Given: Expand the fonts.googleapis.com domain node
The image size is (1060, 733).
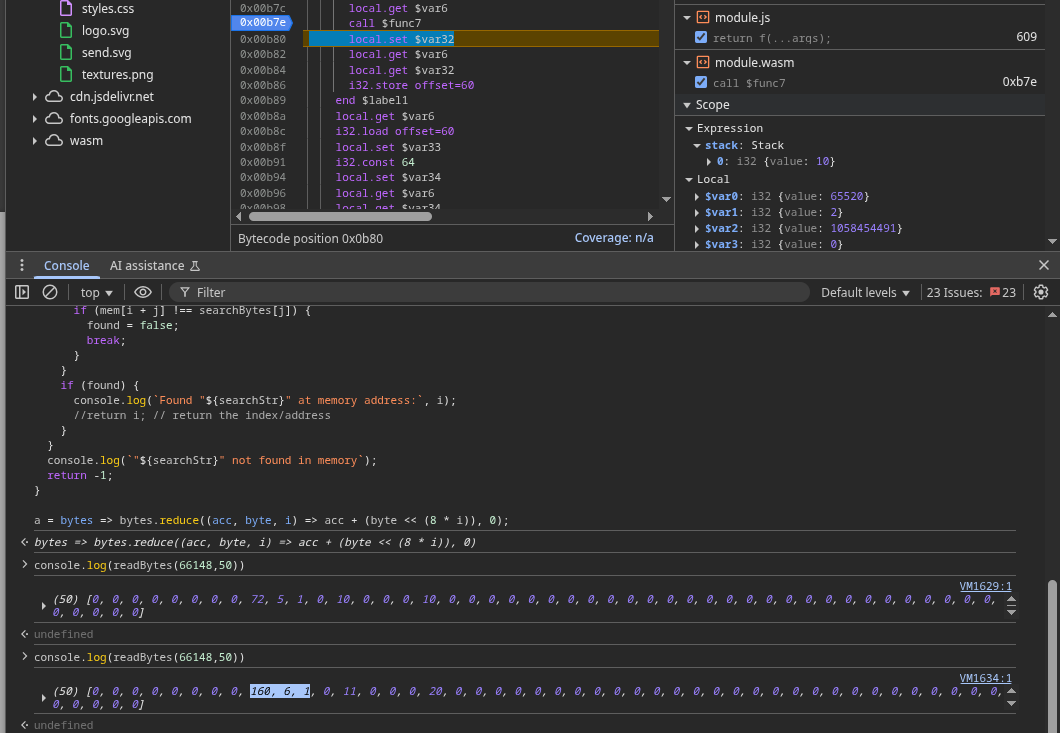Looking at the screenshot, I should 34,119.
